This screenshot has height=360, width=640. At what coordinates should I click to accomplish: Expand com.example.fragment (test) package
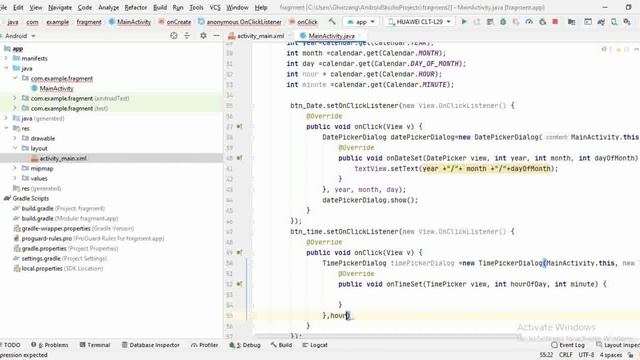[15, 108]
